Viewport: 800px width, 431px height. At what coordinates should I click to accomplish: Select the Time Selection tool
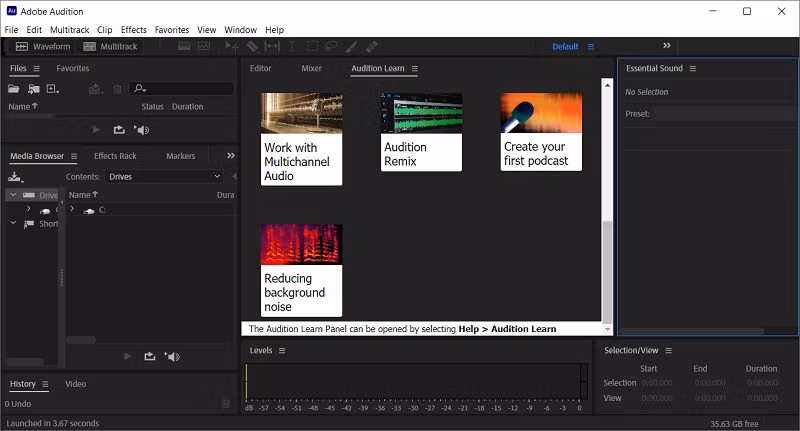292,46
